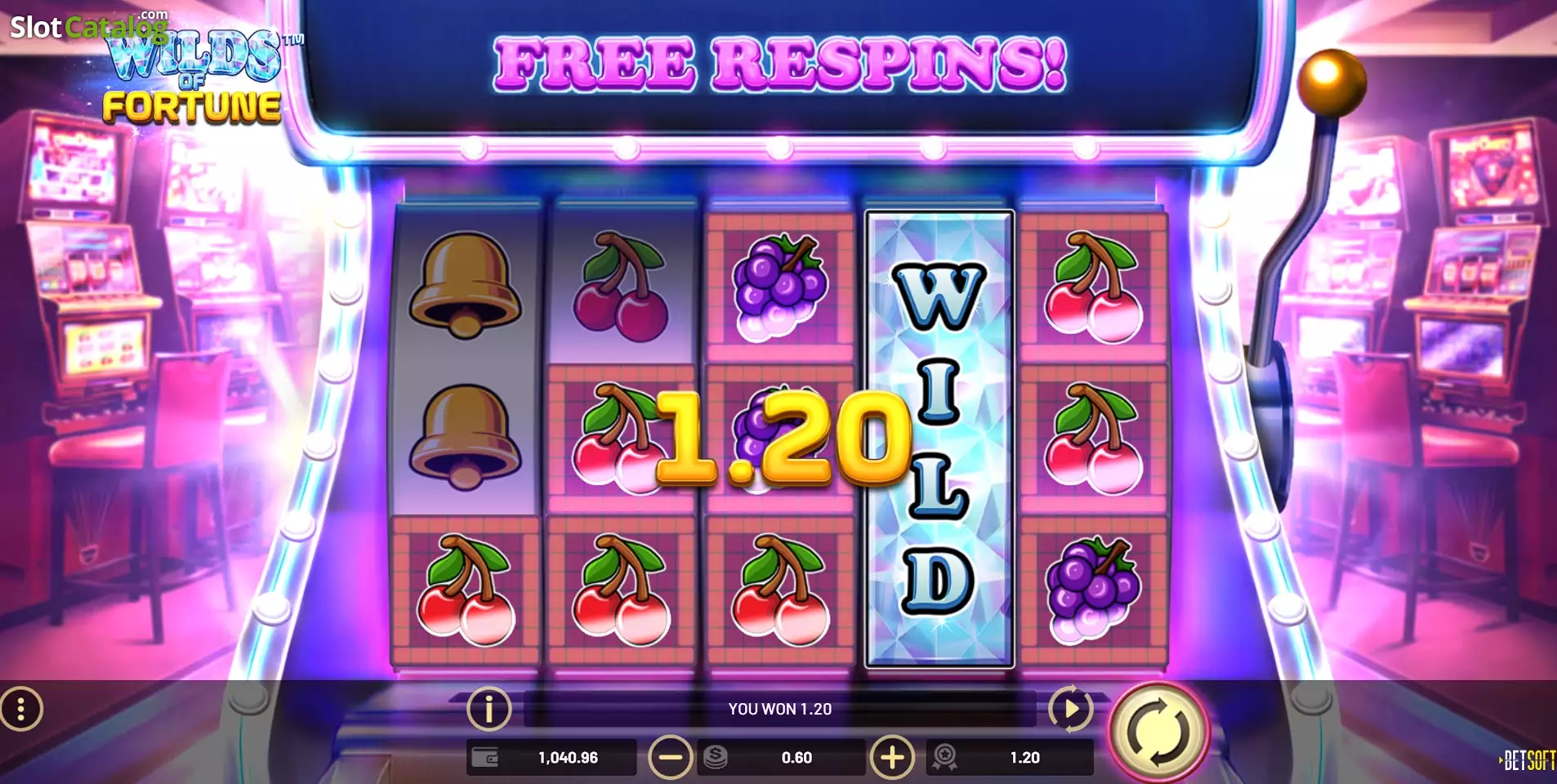Increase coin value with the plus button
This screenshot has width=1557, height=784.
pos(892,757)
